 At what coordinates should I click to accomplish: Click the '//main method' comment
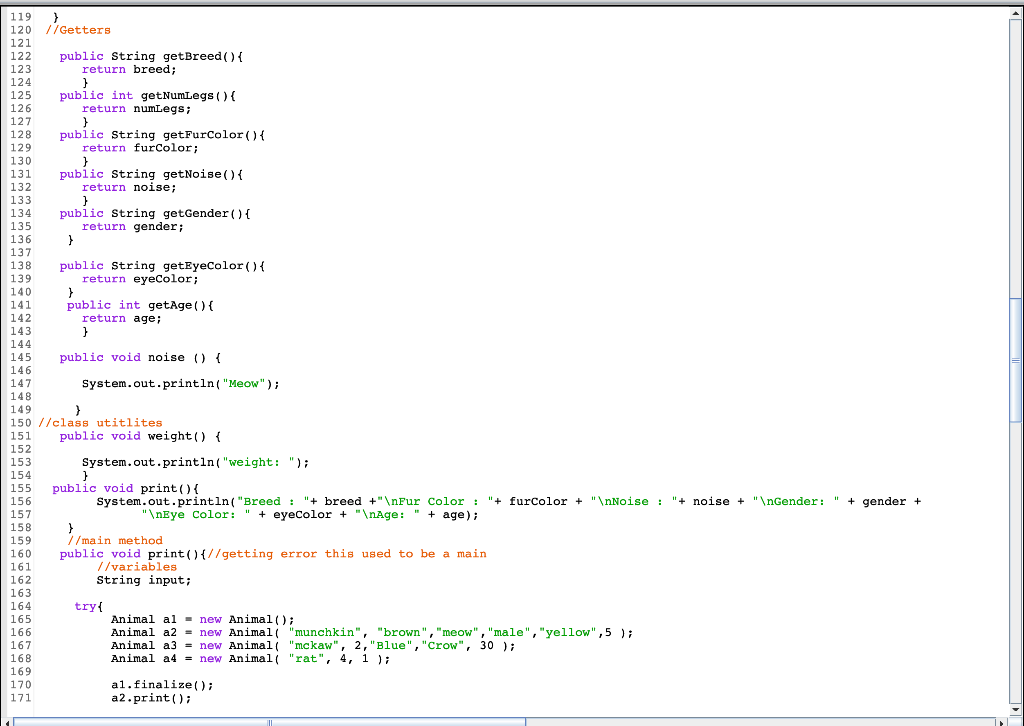pos(115,540)
